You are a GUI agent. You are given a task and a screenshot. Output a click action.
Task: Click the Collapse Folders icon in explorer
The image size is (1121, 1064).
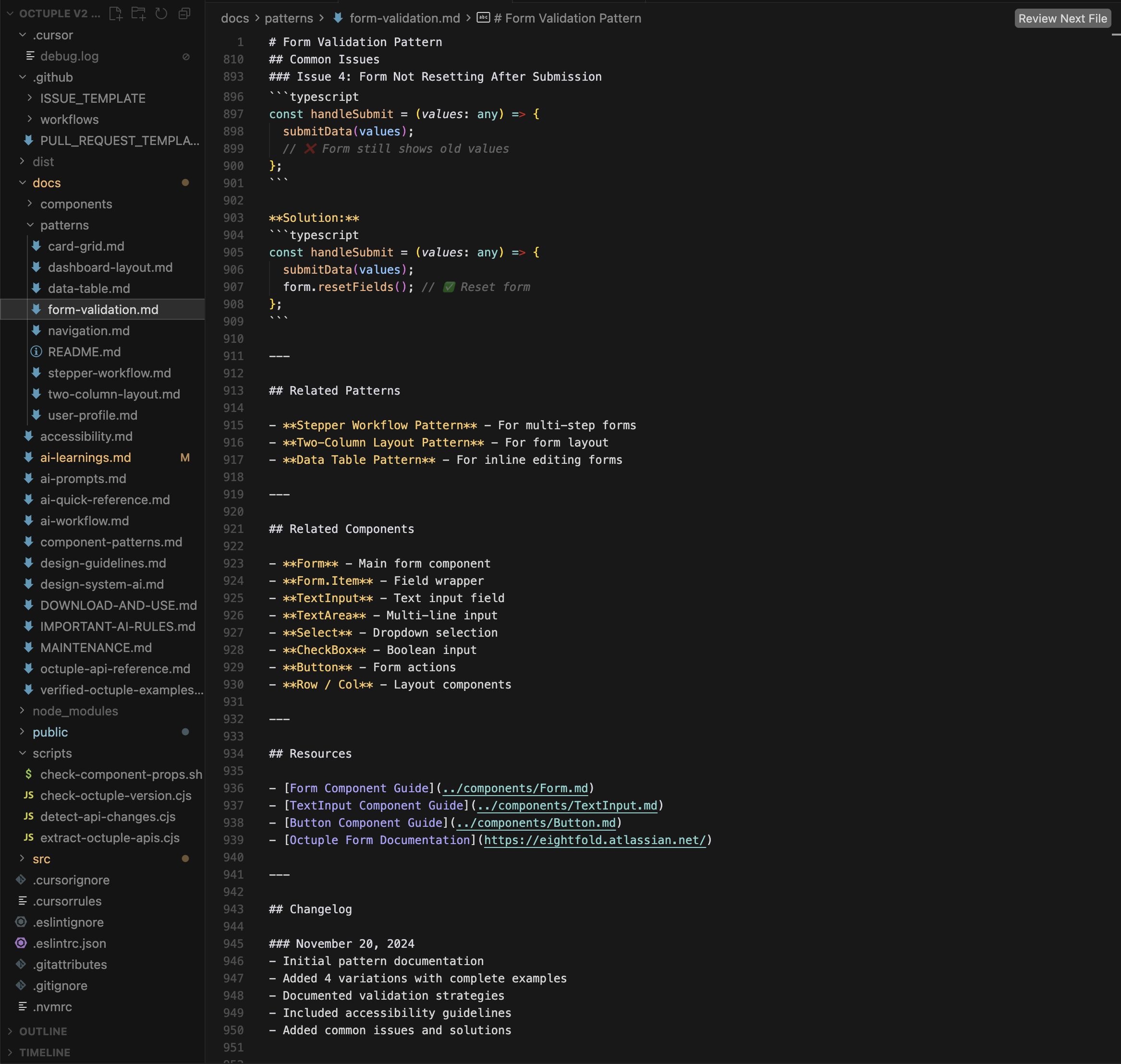point(184,13)
